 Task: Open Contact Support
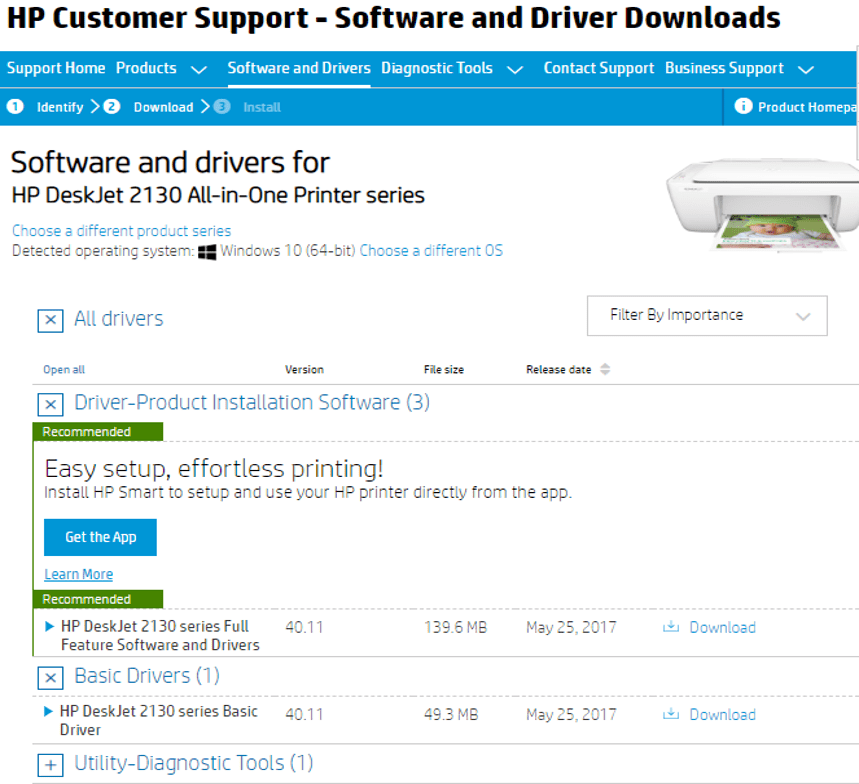click(x=599, y=68)
